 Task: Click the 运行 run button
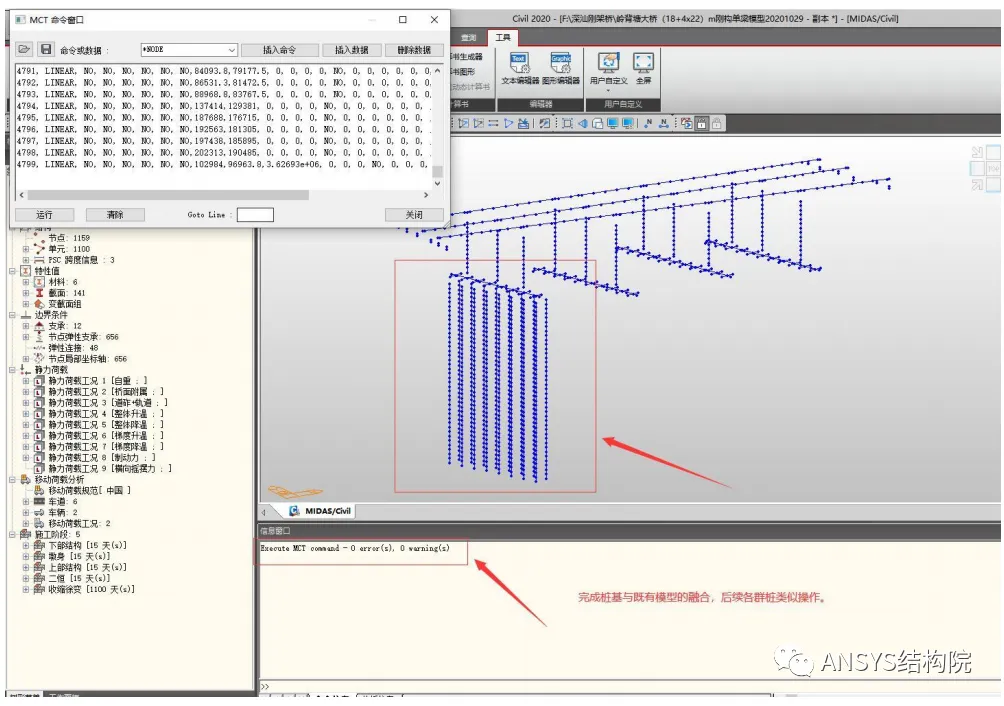coord(44,214)
